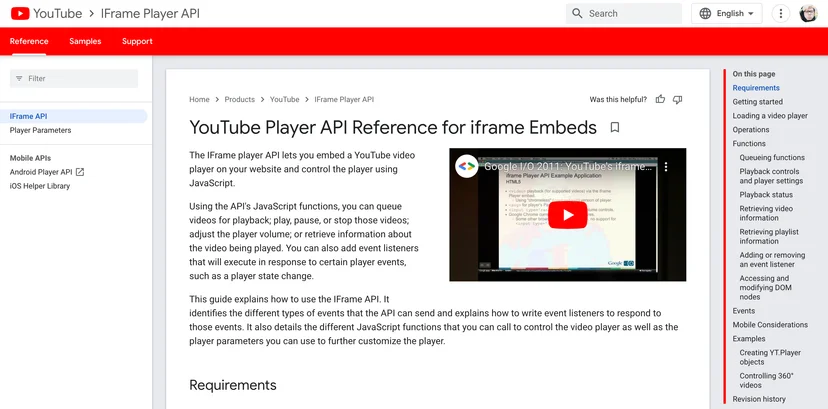Screen dimensions: 828x409
Task: Jump to Accessing and modifying DOM nodes
Action: 766,288
